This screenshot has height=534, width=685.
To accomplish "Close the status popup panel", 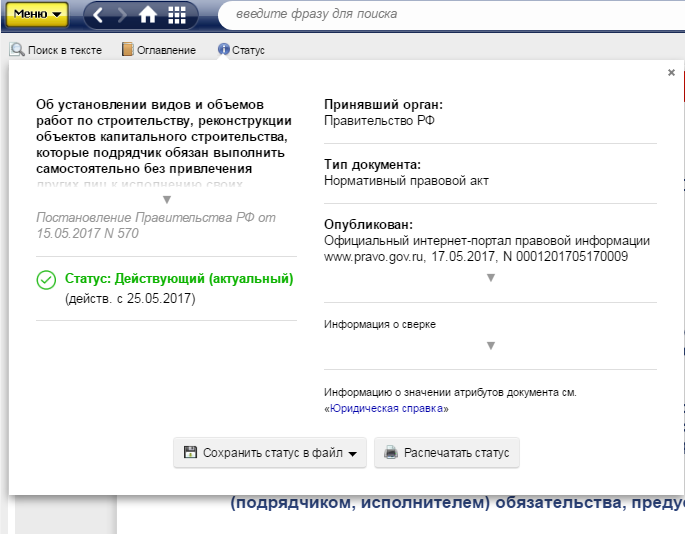I will [671, 73].
